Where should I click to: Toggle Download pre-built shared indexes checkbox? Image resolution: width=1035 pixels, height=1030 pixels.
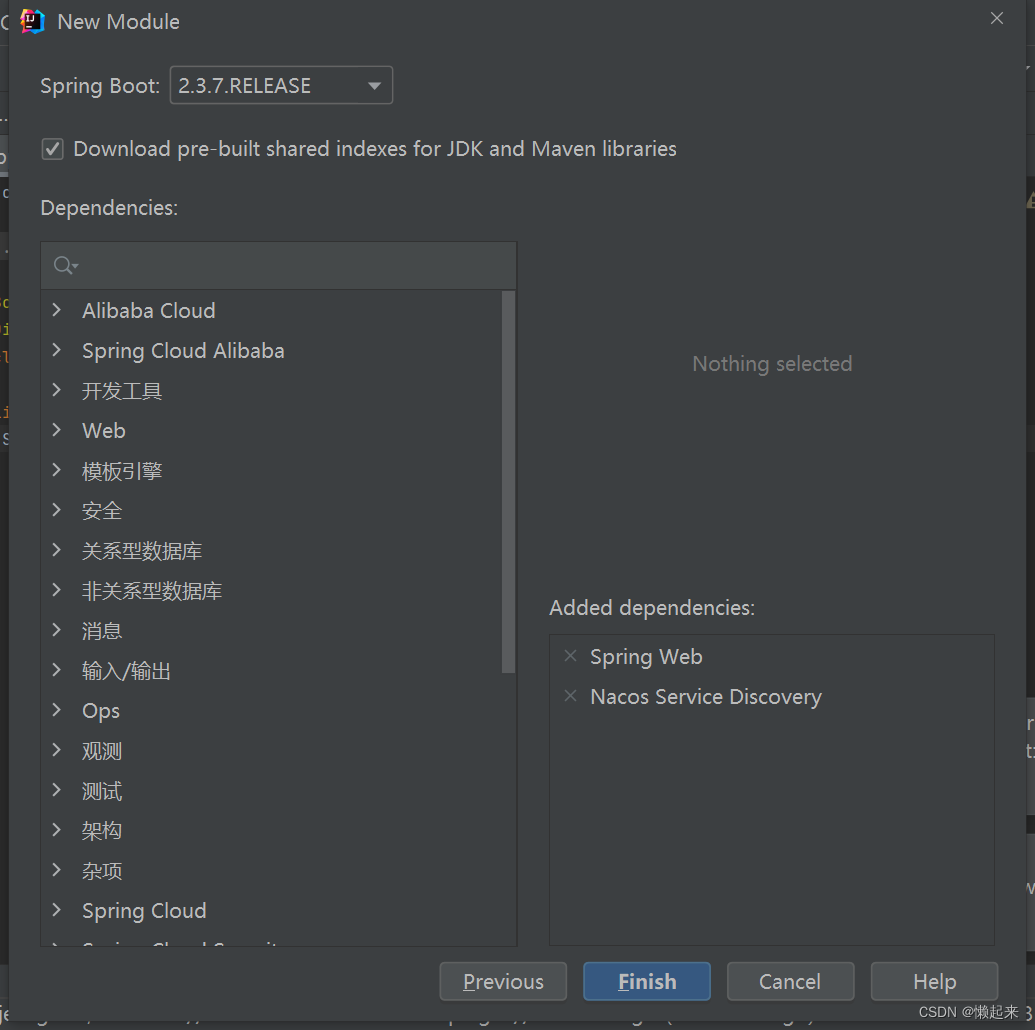[53, 149]
